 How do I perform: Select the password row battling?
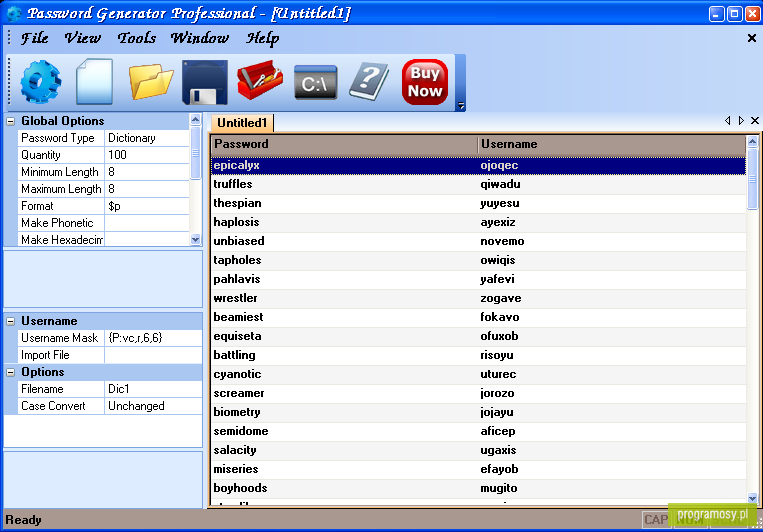click(x=478, y=355)
